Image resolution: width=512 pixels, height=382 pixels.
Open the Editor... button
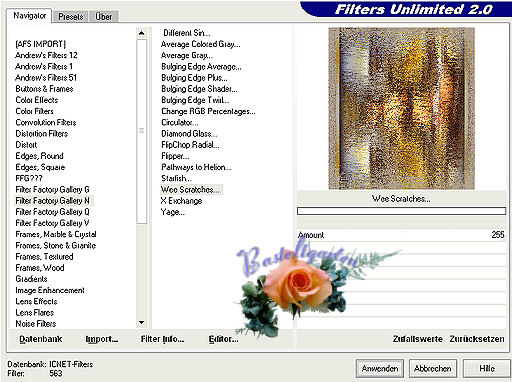coord(223,339)
